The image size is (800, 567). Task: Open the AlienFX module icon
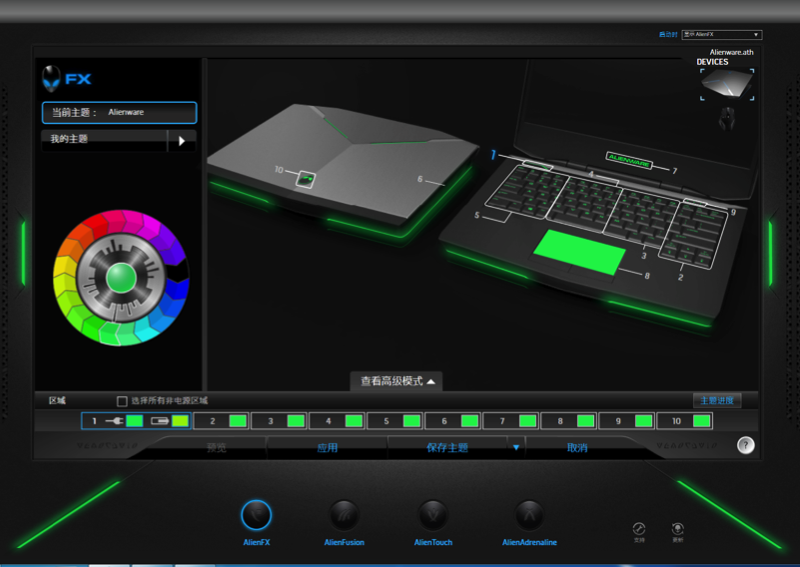[256, 515]
